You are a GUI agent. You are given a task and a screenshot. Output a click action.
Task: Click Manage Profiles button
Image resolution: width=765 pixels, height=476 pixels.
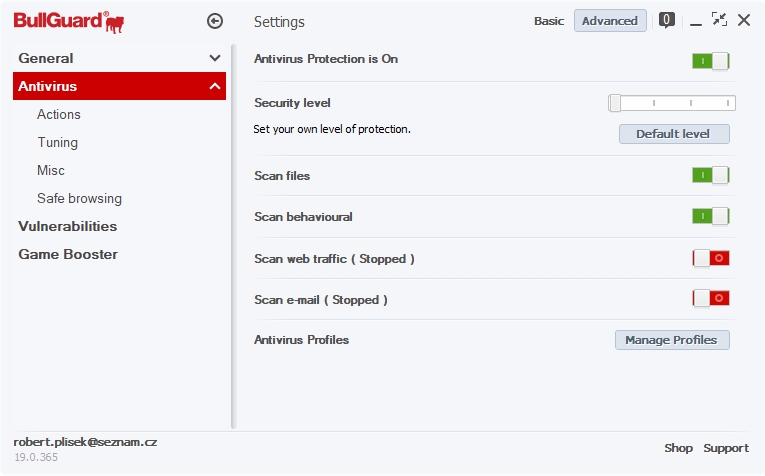coord(672,340)
